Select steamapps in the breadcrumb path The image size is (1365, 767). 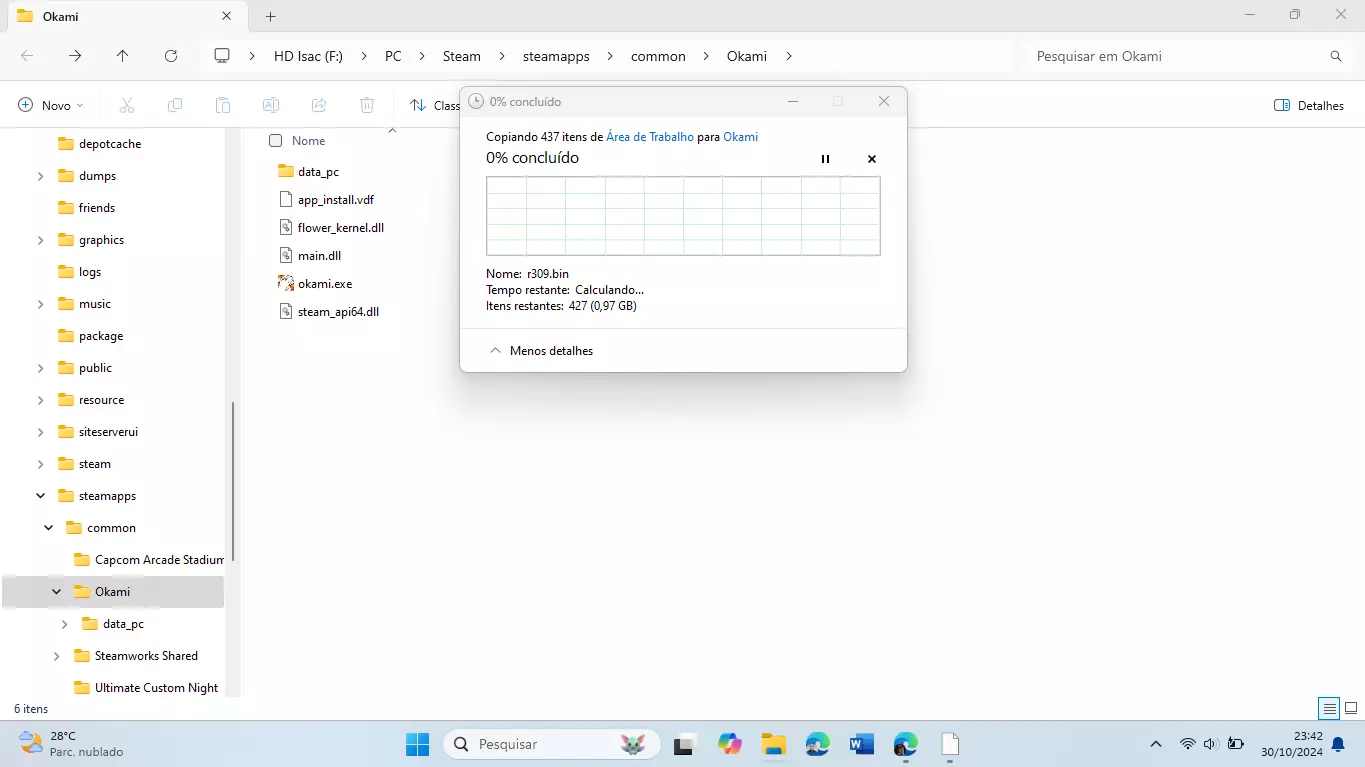tap(556, 56)
